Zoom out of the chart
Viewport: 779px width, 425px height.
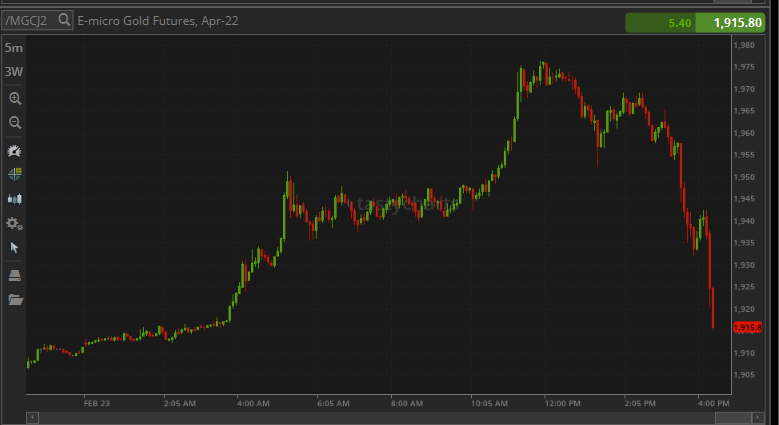point(15,122)
